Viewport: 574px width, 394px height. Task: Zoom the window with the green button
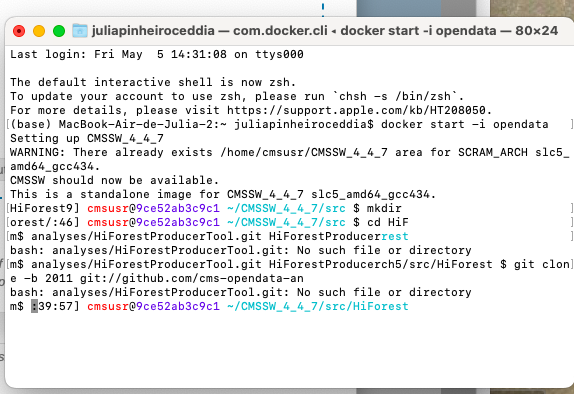tap(59, 31)
